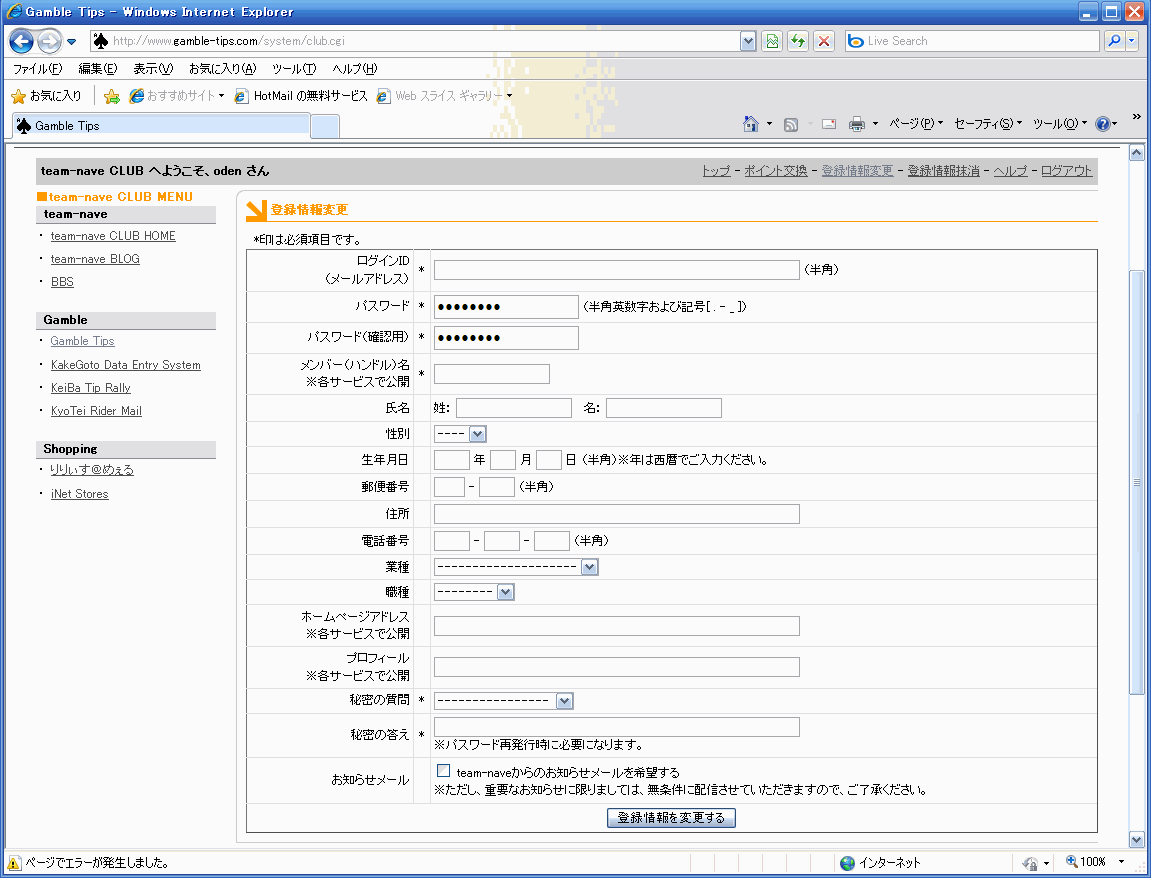Stop loading with the red X icon
This screenshot has height=878, width=1151.
(x=824, y=41)
